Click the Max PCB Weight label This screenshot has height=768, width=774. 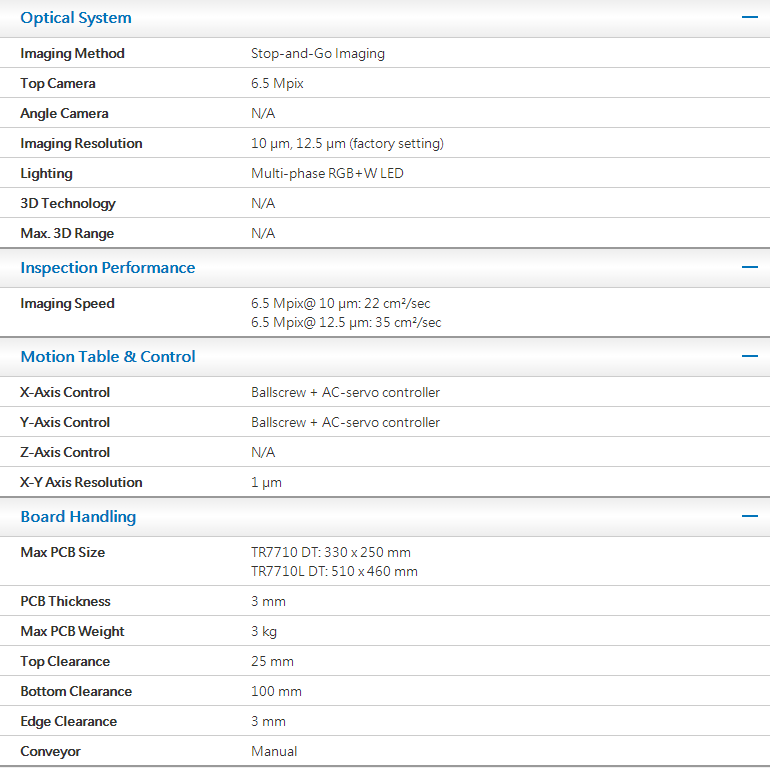(x=72, y=631)
